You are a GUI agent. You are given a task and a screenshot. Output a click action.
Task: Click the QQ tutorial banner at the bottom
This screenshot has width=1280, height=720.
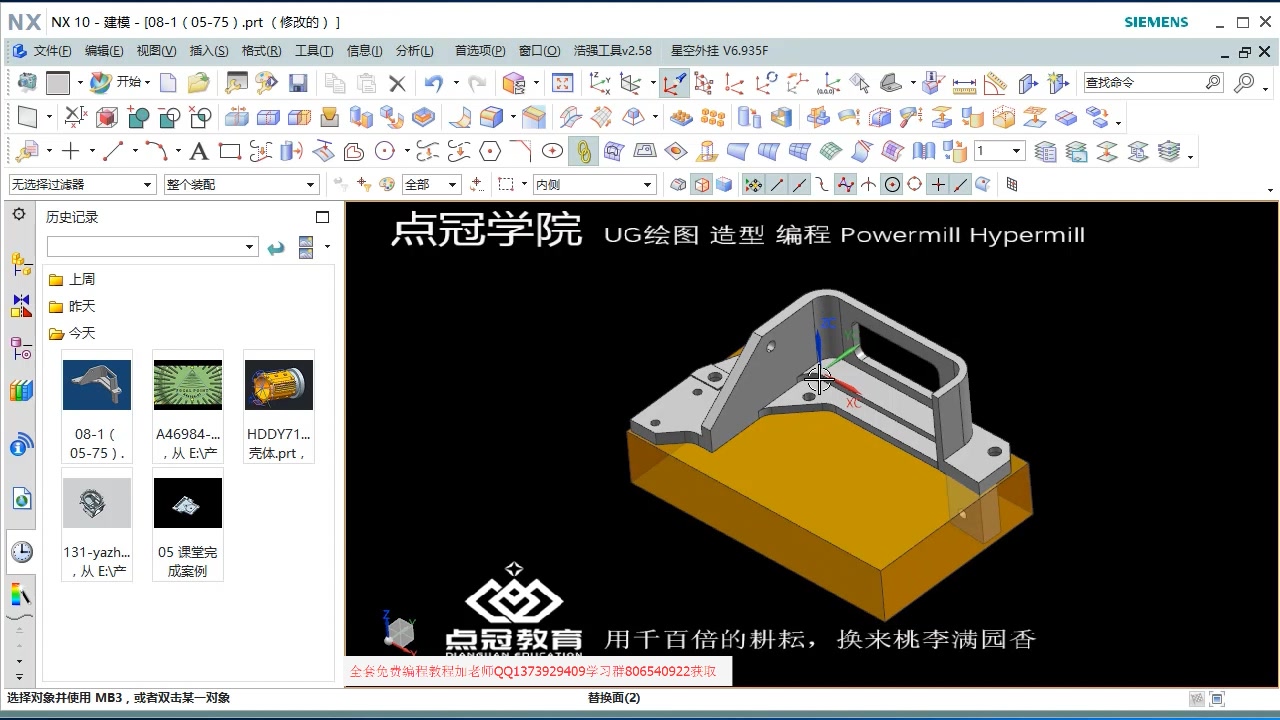click(540, 671)
